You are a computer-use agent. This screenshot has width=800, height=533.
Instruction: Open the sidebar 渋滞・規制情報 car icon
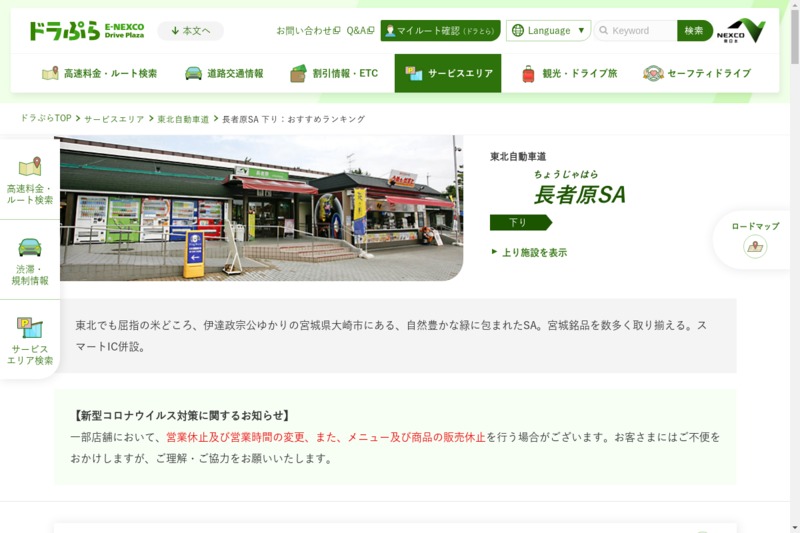[30, 247]
